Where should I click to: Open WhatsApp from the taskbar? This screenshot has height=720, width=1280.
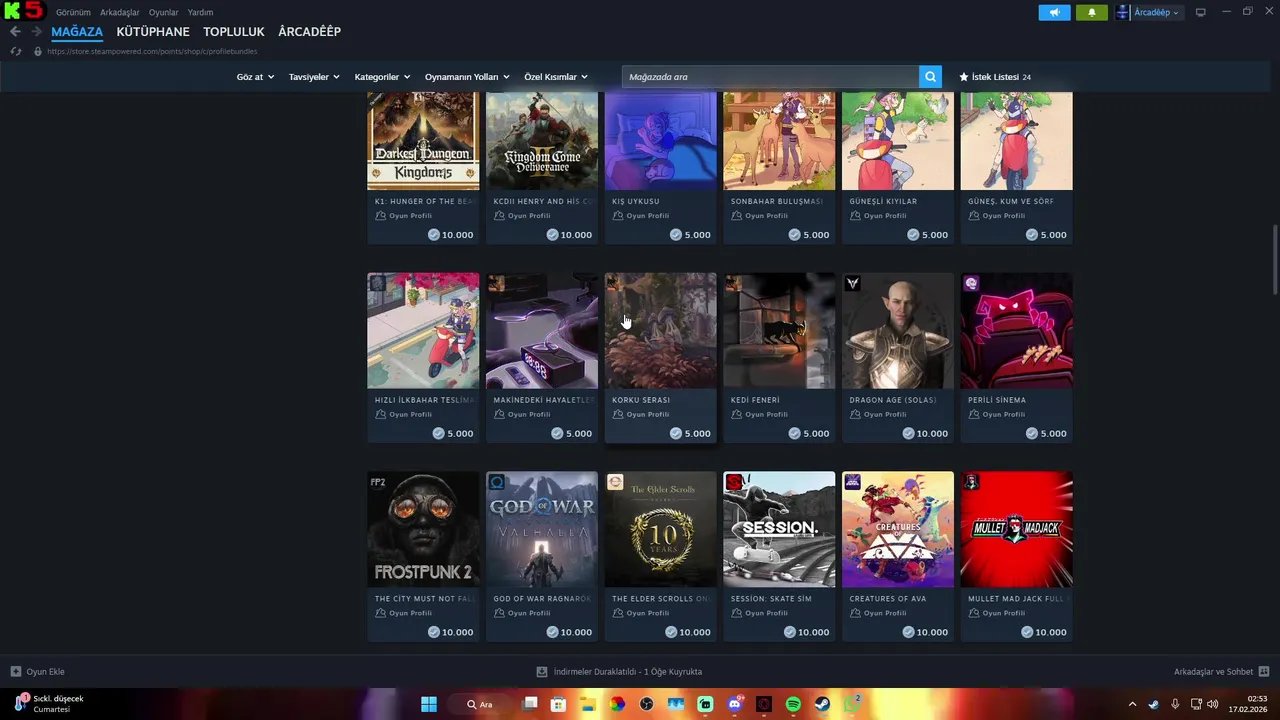pos(852,704)
